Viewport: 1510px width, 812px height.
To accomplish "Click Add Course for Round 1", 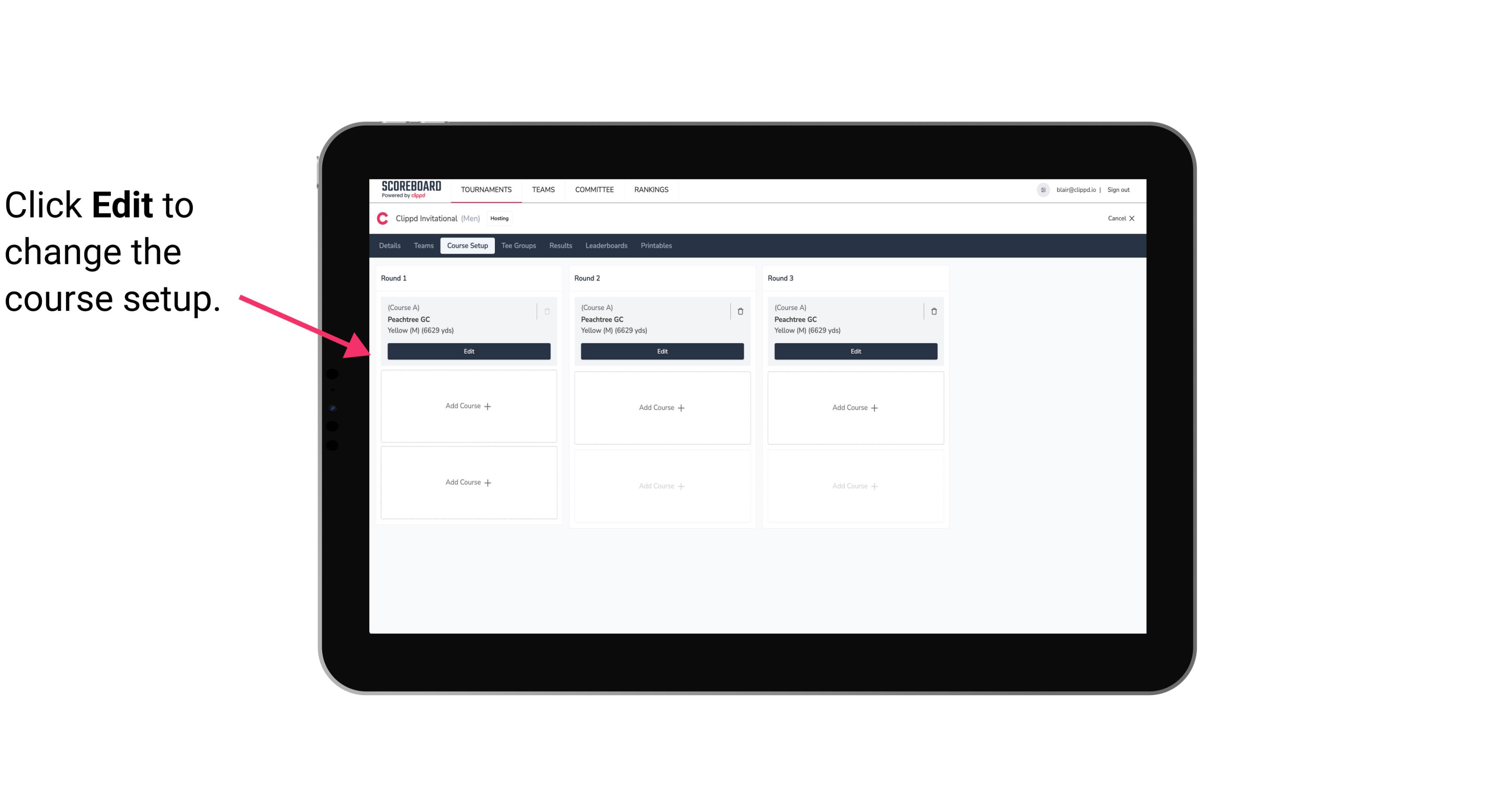I will [x=468, y=406].
